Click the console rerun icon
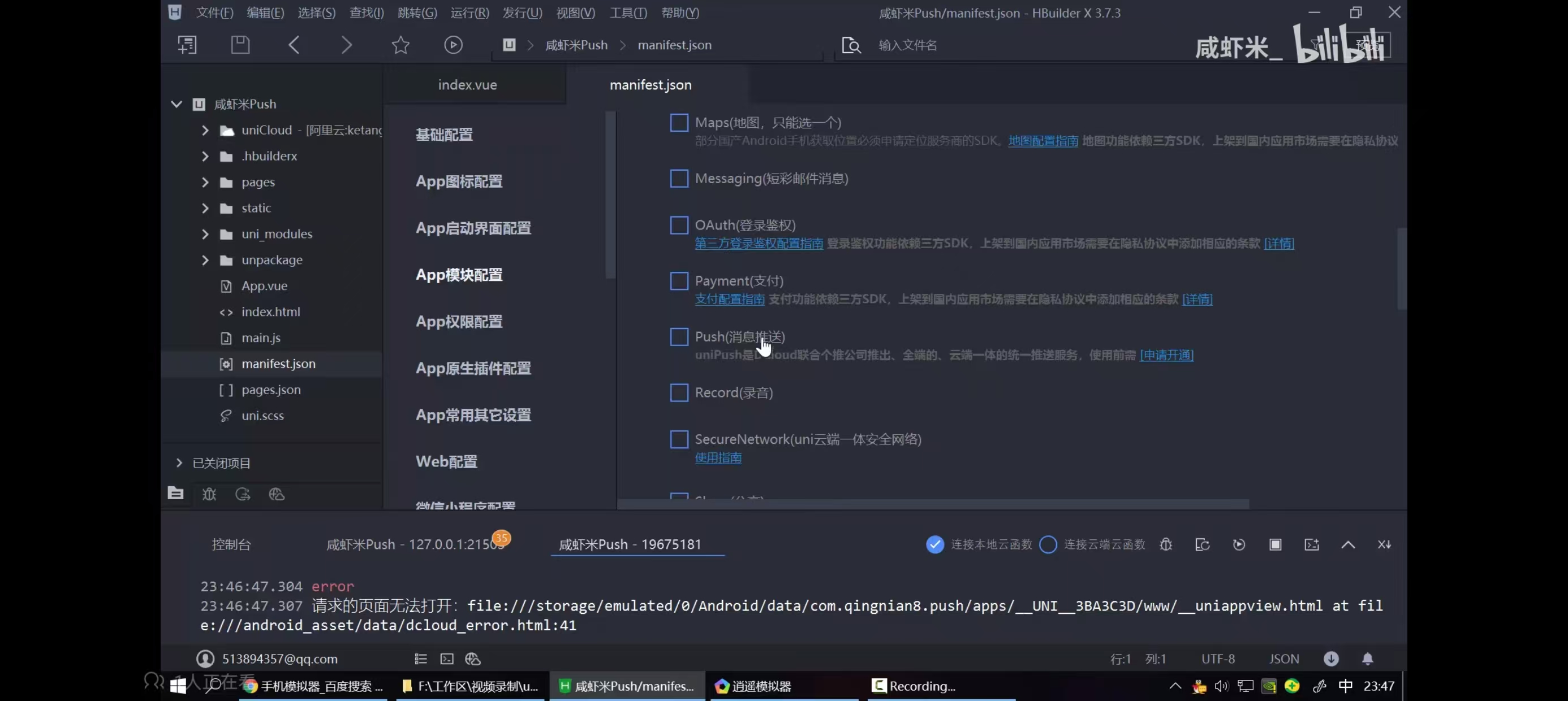 pyautogui.click(x=1202, y=544)
